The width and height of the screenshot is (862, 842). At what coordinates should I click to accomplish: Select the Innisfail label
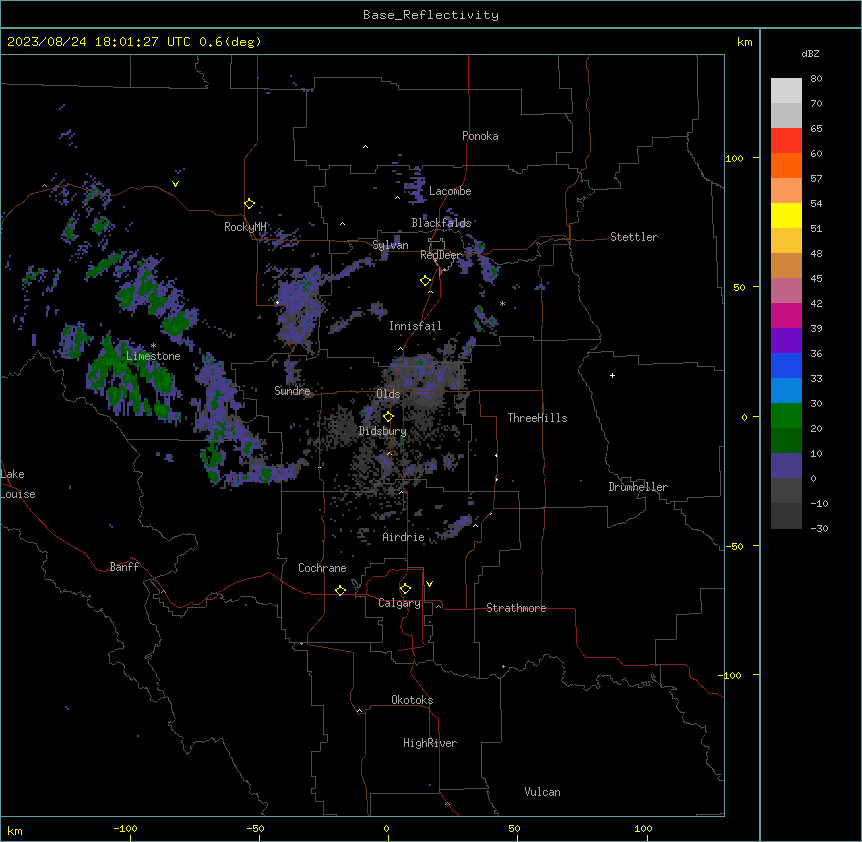point(415,326)
